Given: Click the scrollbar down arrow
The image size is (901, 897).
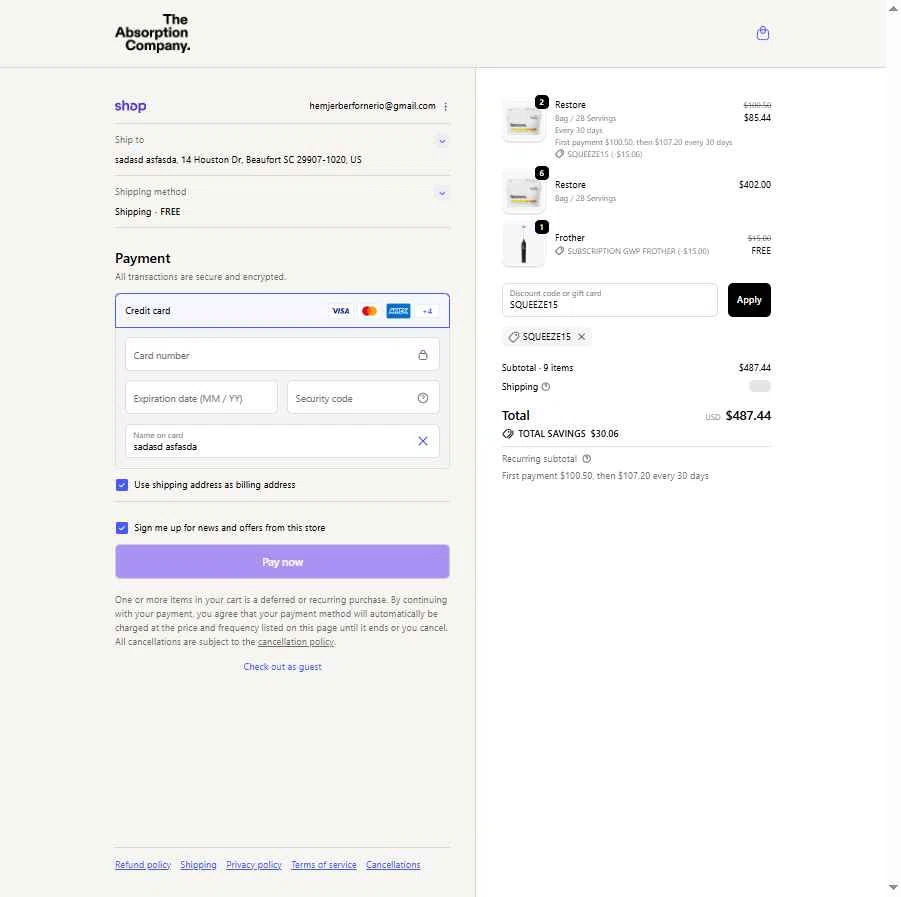Looking at the screenshot, I should click(x=894, y=888).
